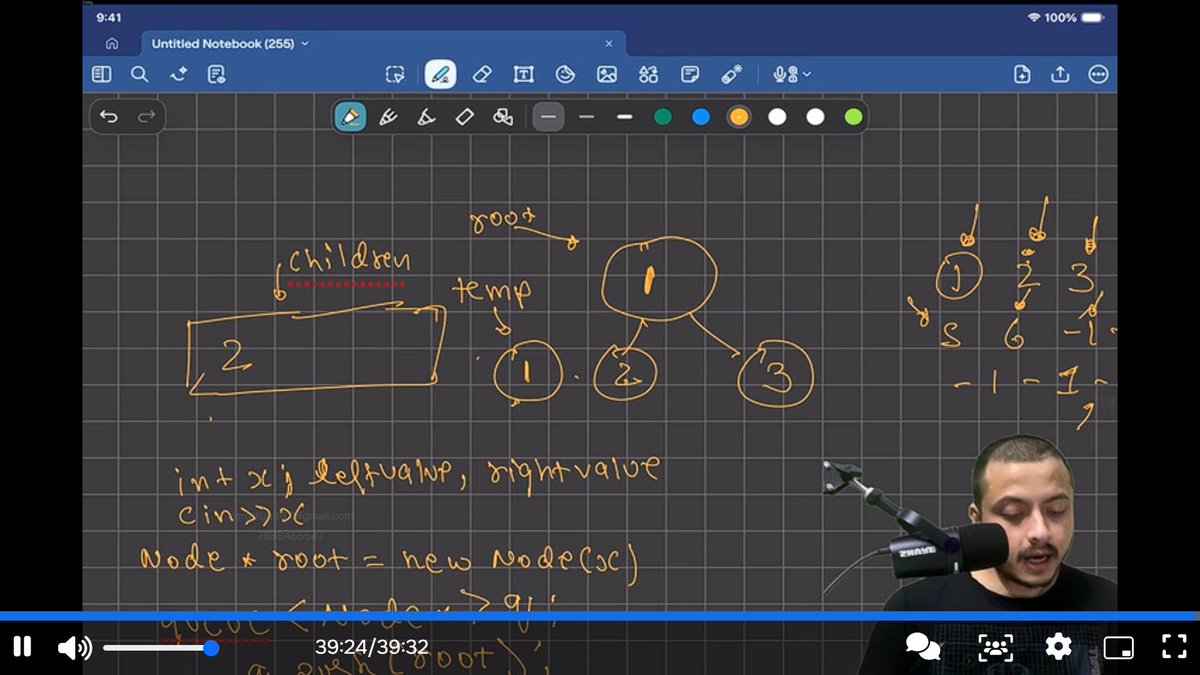Go to the home library icon
This screenshot has height=675, width=1200.
pos(112,44)
